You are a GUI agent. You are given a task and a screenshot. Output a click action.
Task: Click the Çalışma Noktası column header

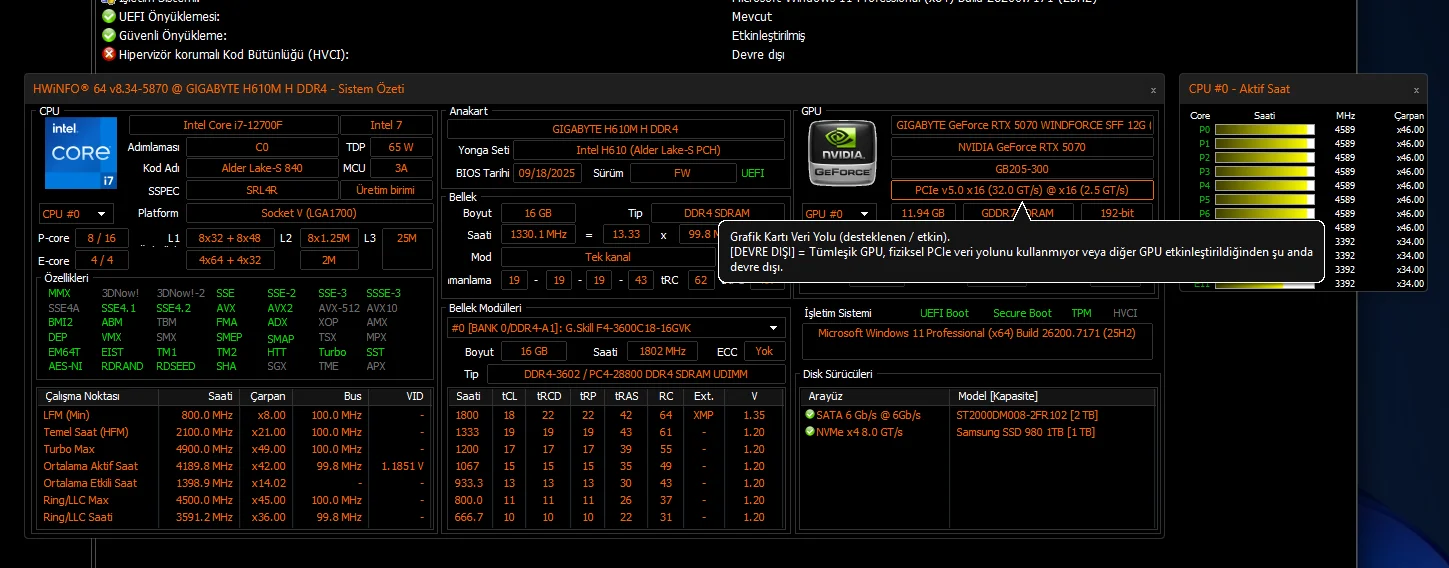pyautogui.click(x=98, y=396)
